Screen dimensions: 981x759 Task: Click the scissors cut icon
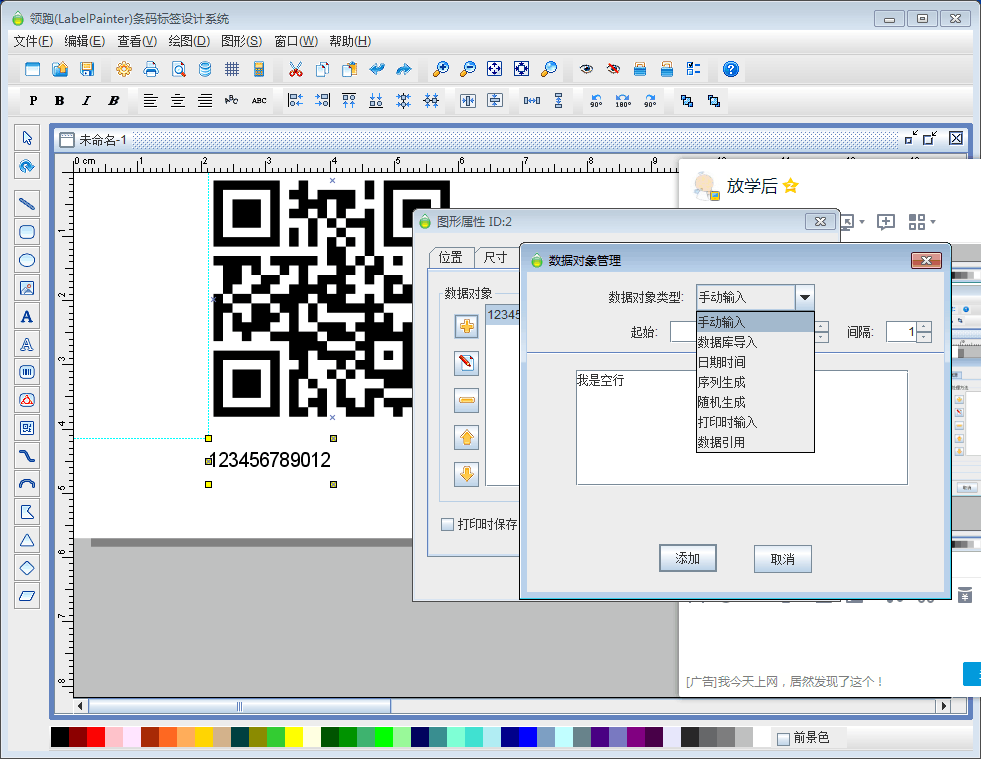295,69
